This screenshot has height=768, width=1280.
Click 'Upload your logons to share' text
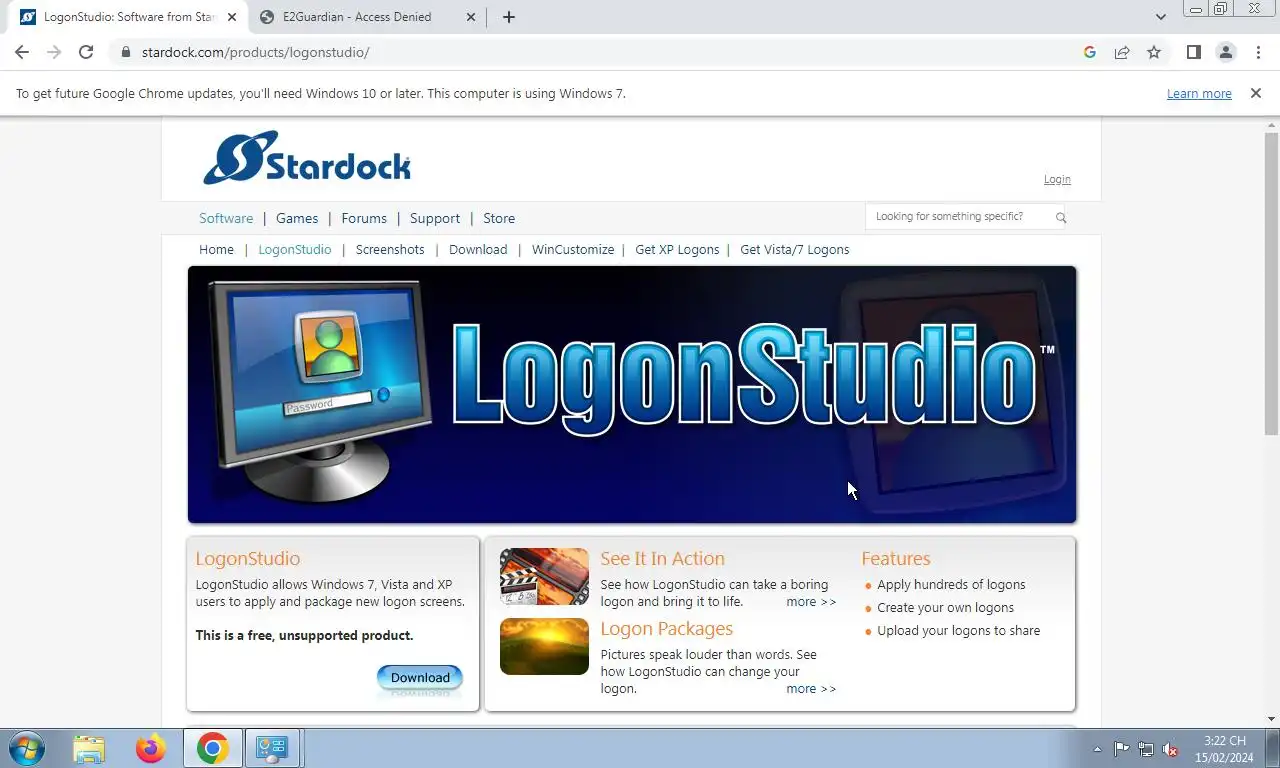pos(958,630)
